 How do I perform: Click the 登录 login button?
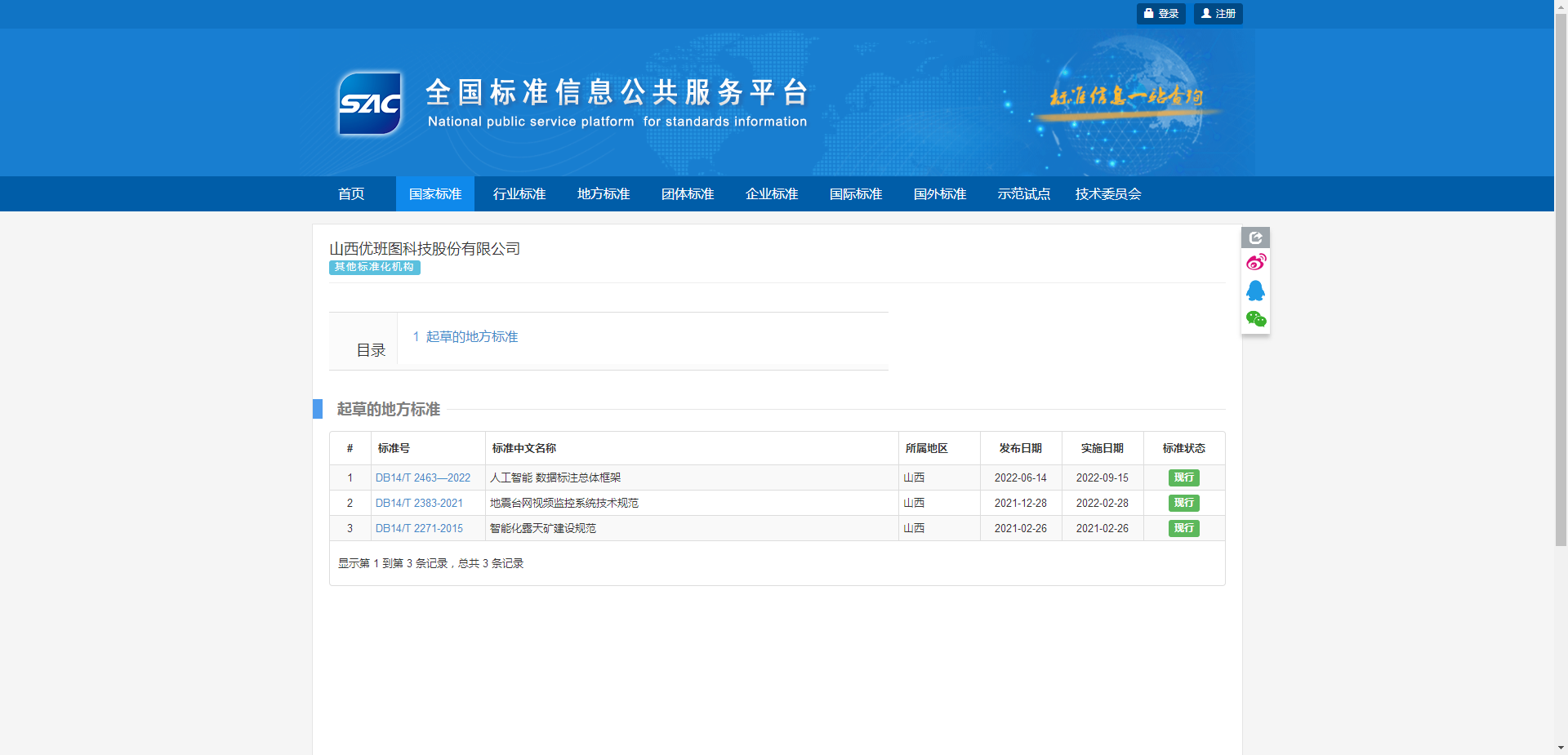coord(1160,14)
